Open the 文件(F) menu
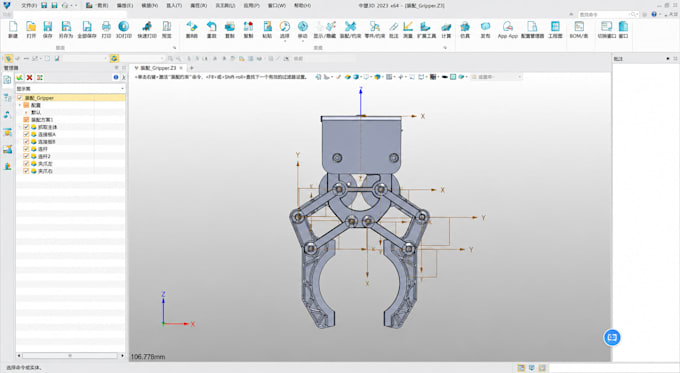Screen dimensions: 680x373 [29, 6]
